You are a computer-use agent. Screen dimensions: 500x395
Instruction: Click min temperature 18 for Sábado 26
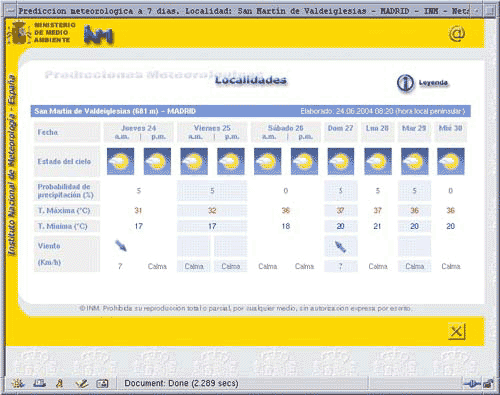(286, 226)
